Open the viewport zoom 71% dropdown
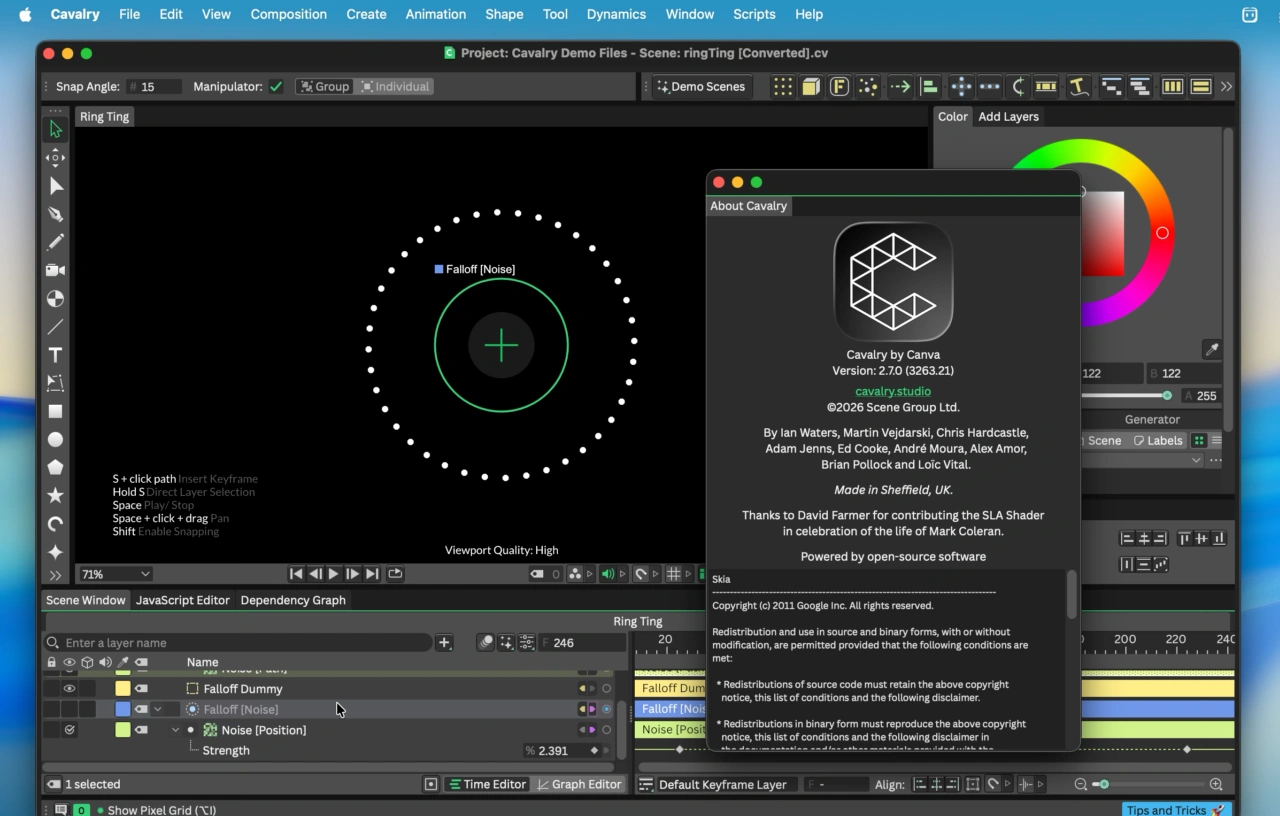Viewport: 1280px width, 816px height. 115,574
